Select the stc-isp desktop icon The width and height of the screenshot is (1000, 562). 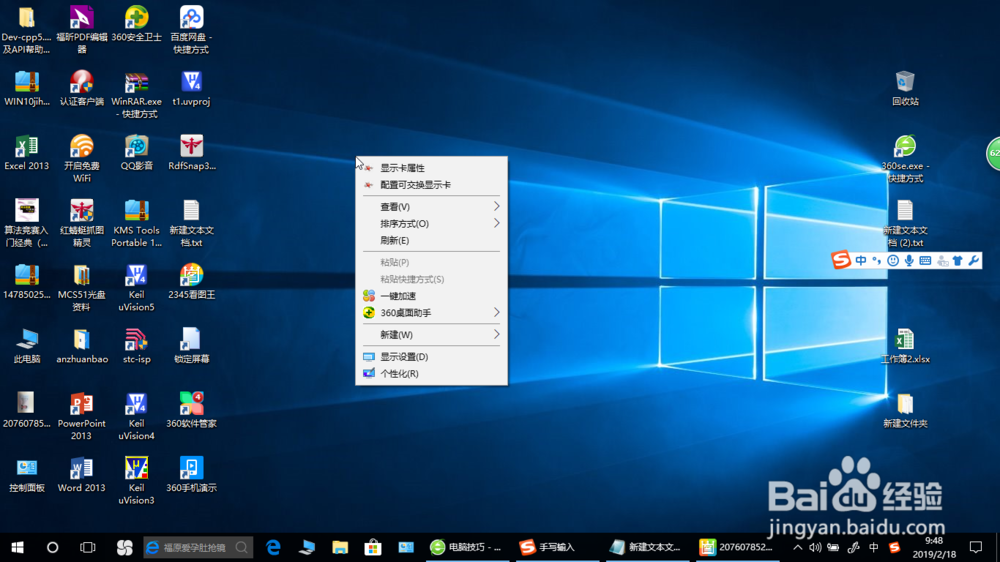click(136, 346)
